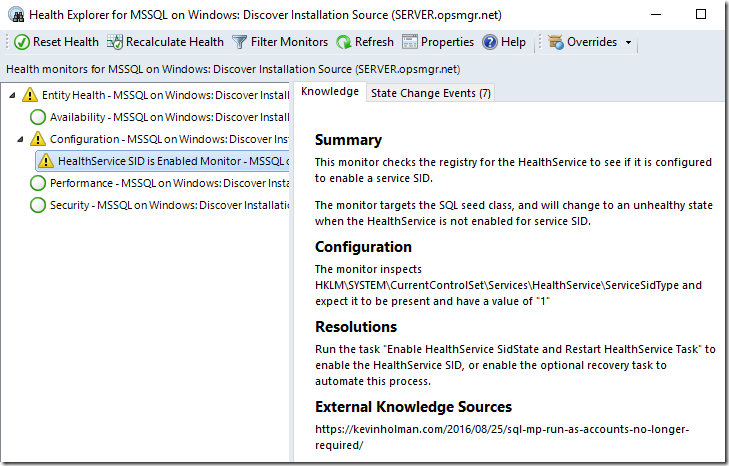Open Properties label in toolbar
Viewport: 729px width, 466px height.
tap(447, 42)
